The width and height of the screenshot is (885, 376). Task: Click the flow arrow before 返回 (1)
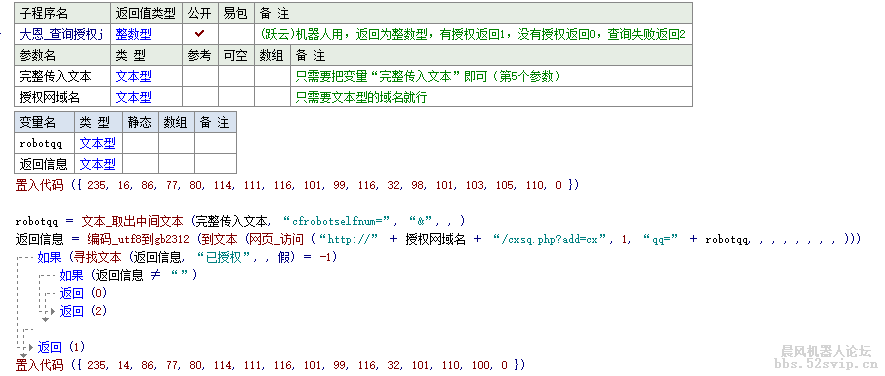tap(31, 347)
